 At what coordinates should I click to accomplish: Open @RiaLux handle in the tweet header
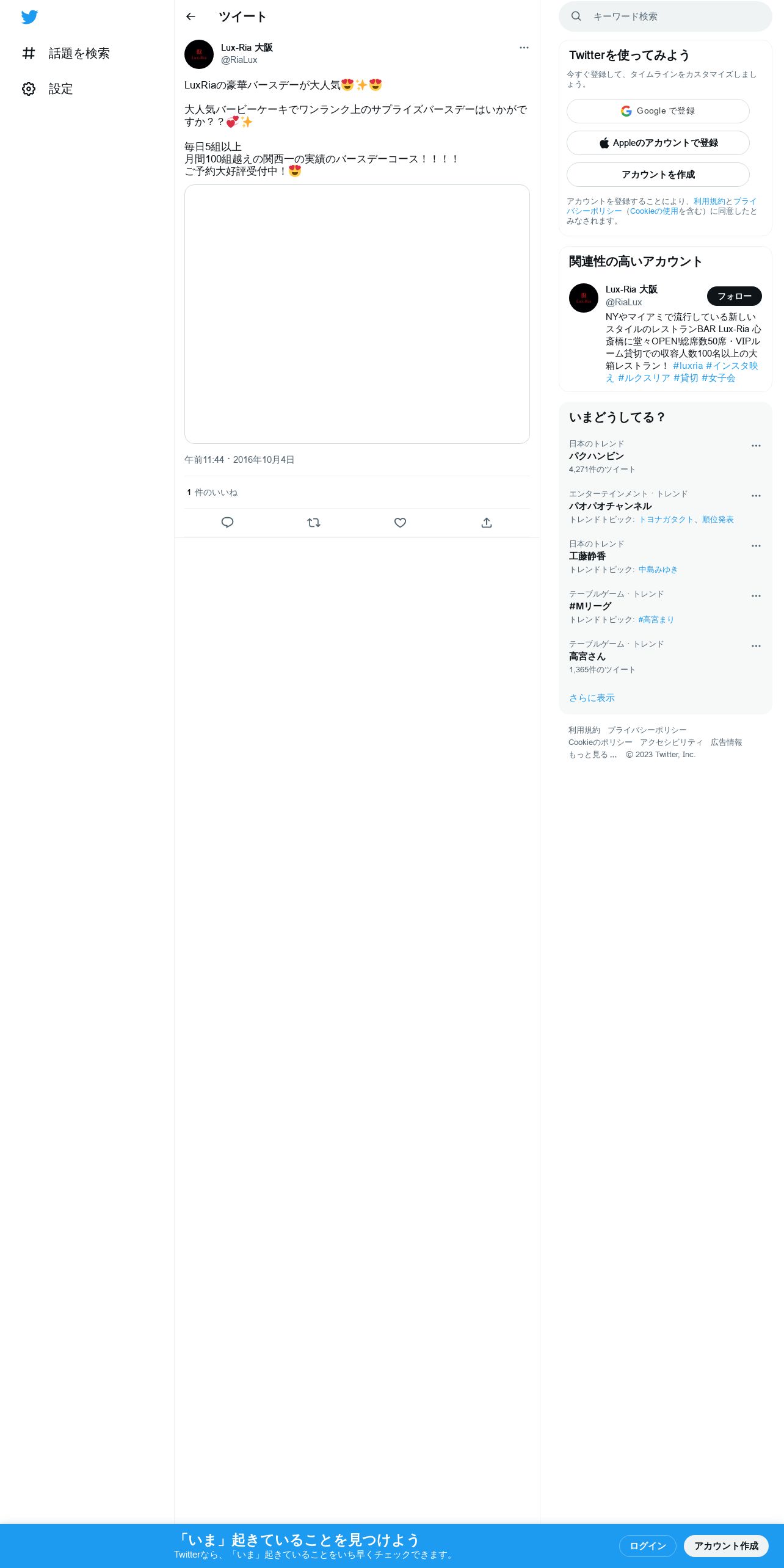239,60
